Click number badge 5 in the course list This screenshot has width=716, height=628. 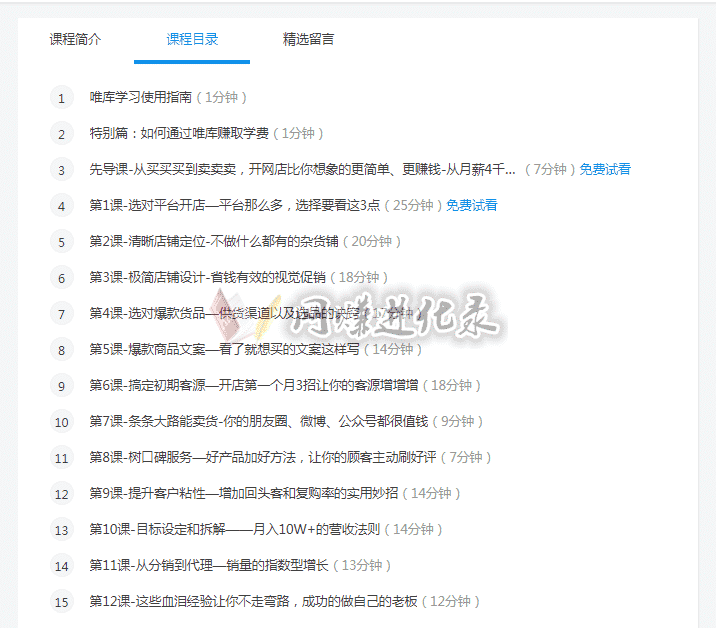[62, 242]
